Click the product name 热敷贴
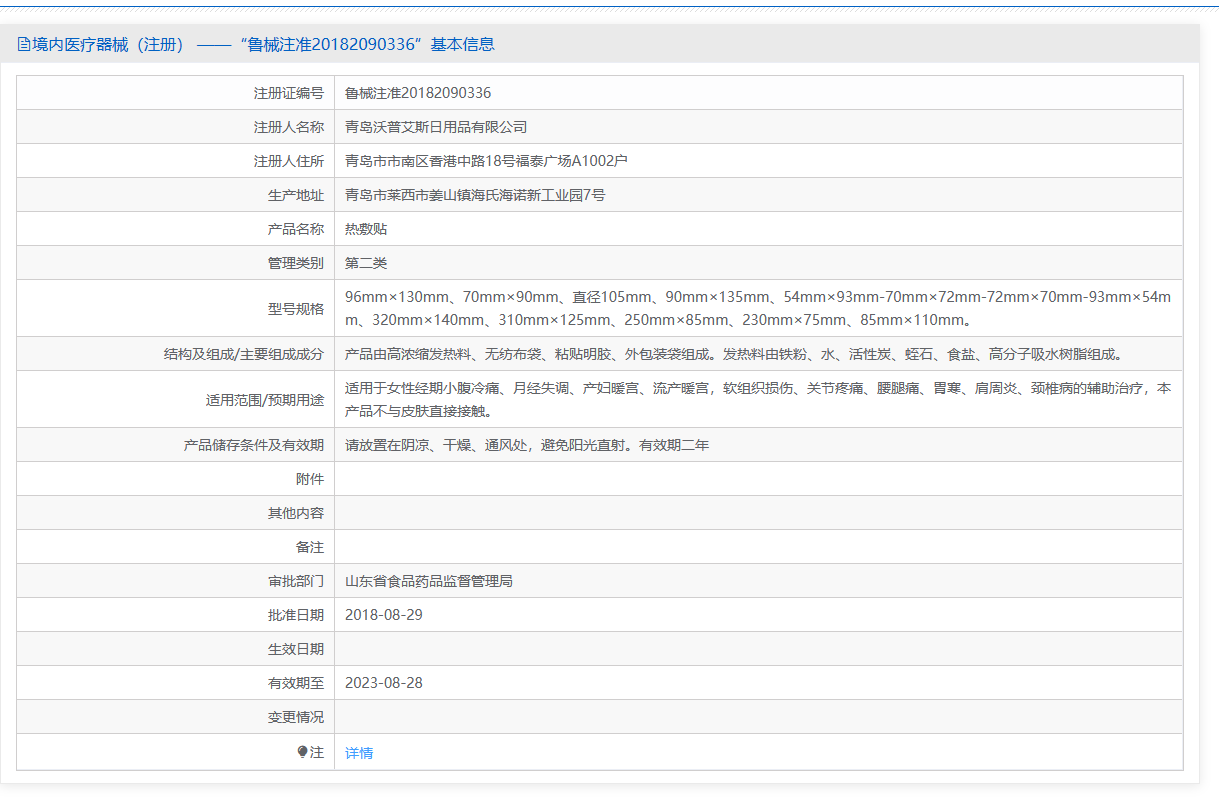The height and width of the screenshot is (800, 1219). (366, 229)
